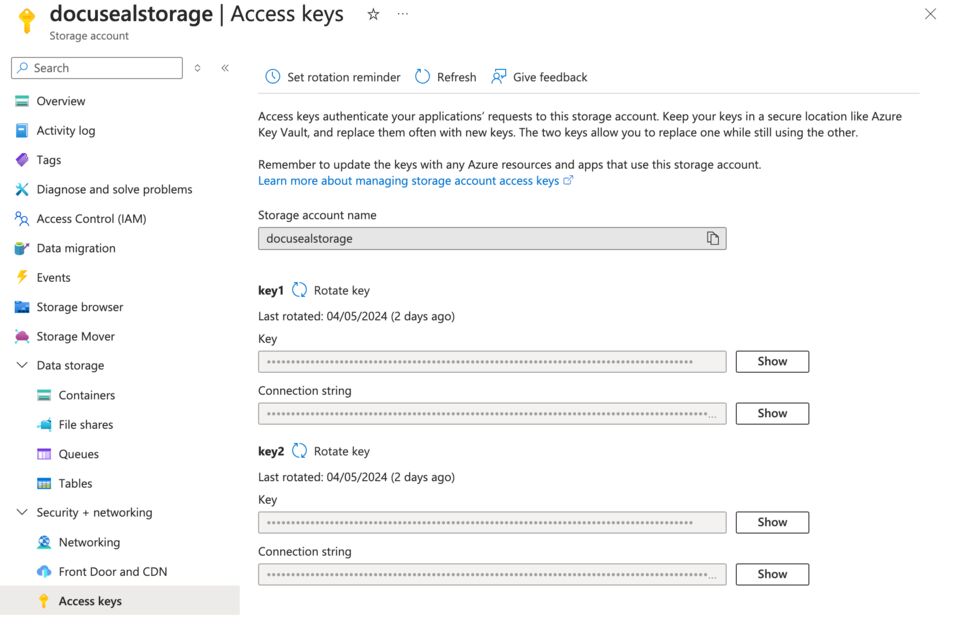Collapse the Security + networking section
Image resolution: width=960 pixels, height=625 pixels.
coord(21,512)
